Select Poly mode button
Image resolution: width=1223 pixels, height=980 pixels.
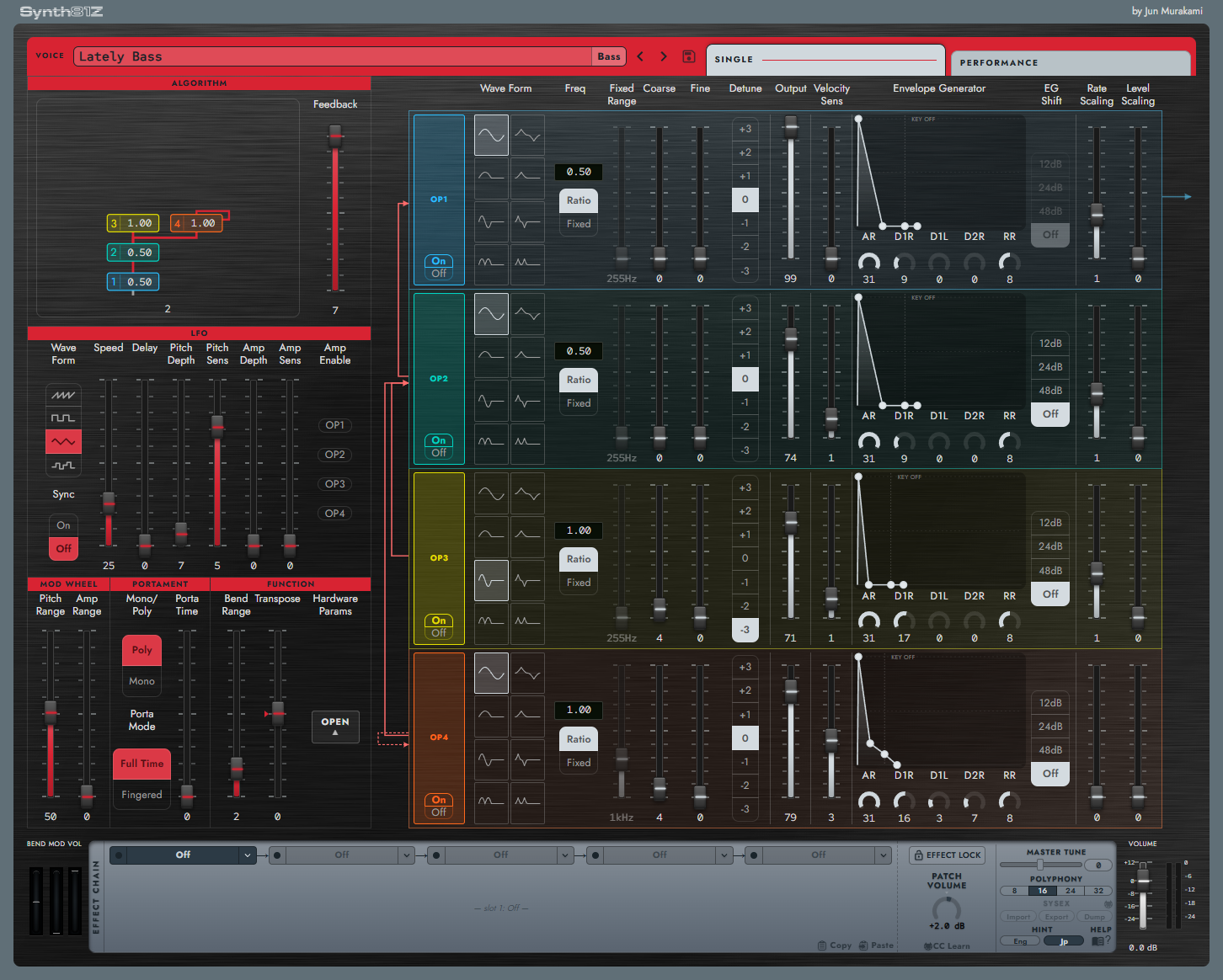click(x=142, y=650)
